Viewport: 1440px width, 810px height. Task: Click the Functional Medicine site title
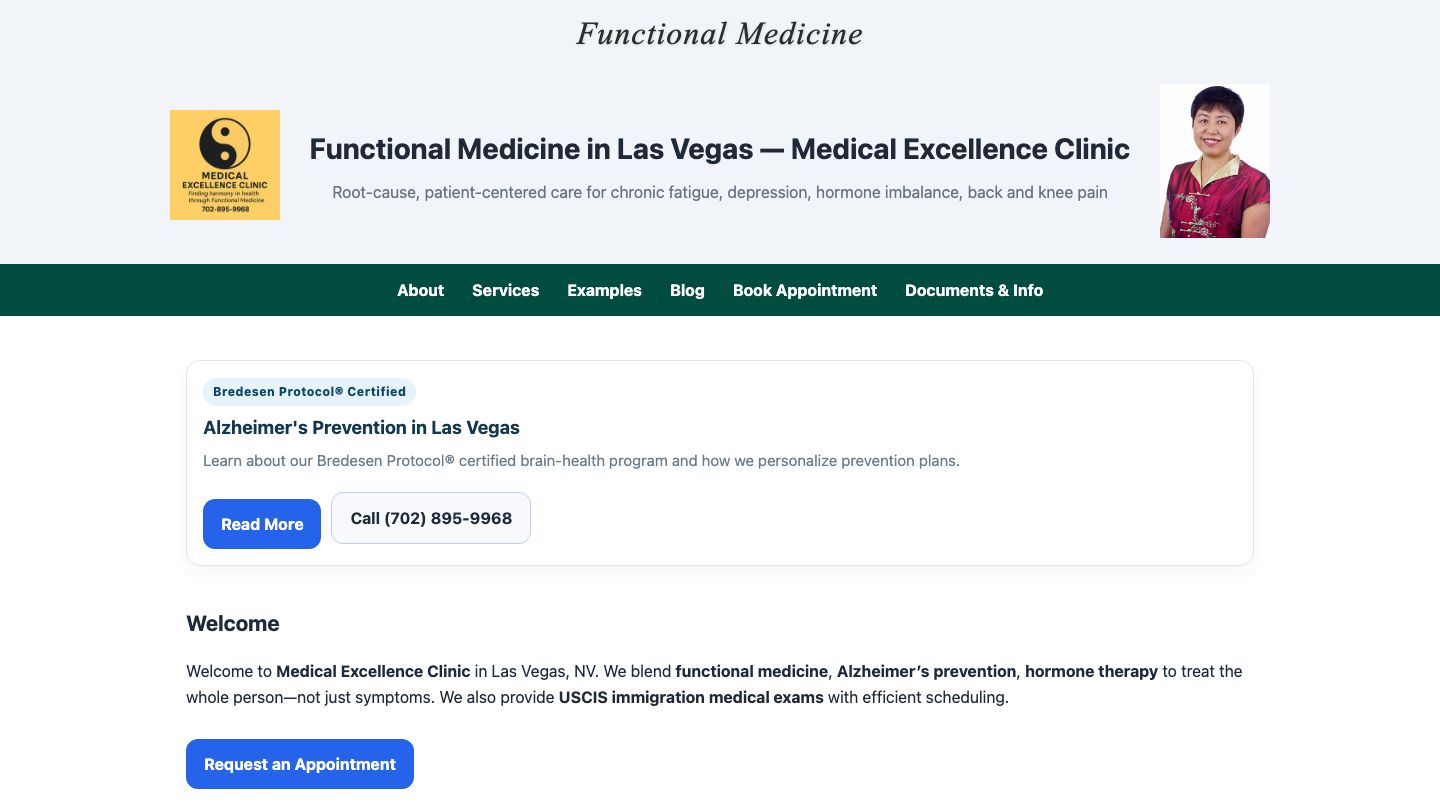719,33
